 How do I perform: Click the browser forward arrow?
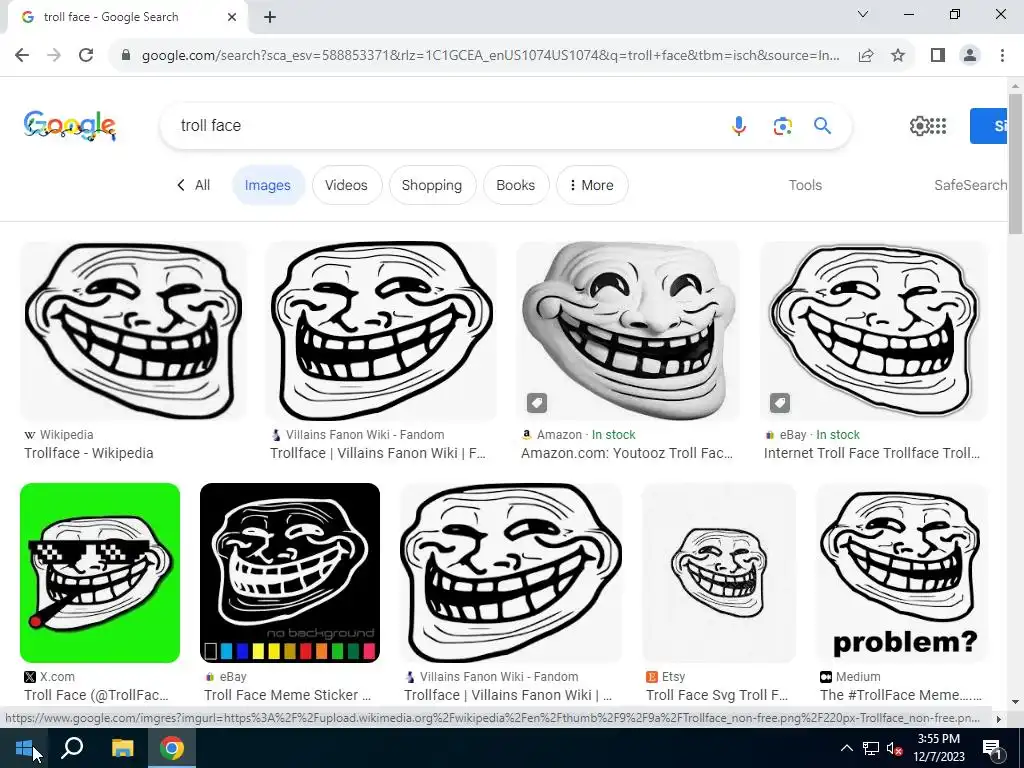54,56
